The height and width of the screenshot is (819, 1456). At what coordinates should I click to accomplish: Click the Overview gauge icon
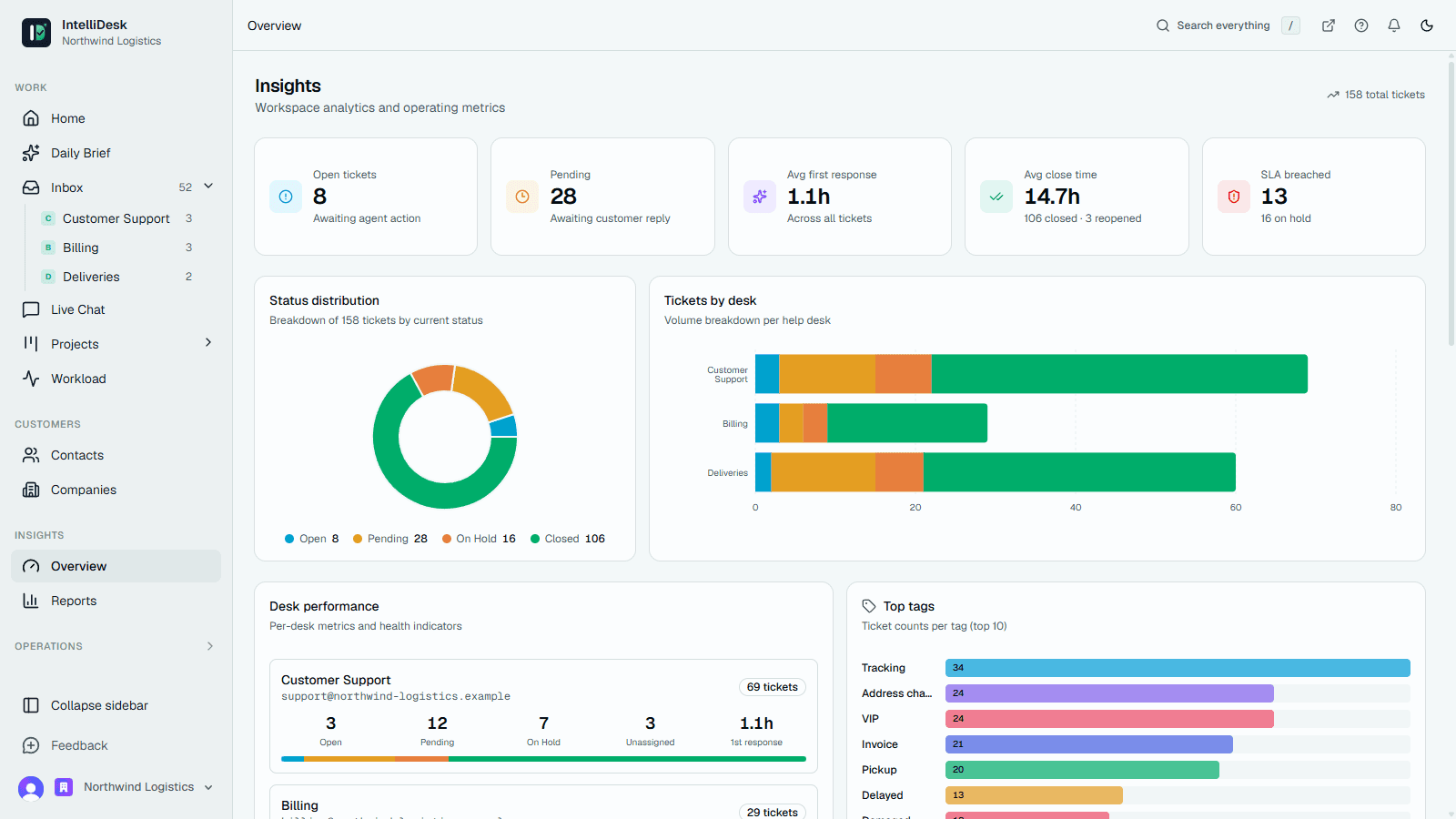pos(31,566)
